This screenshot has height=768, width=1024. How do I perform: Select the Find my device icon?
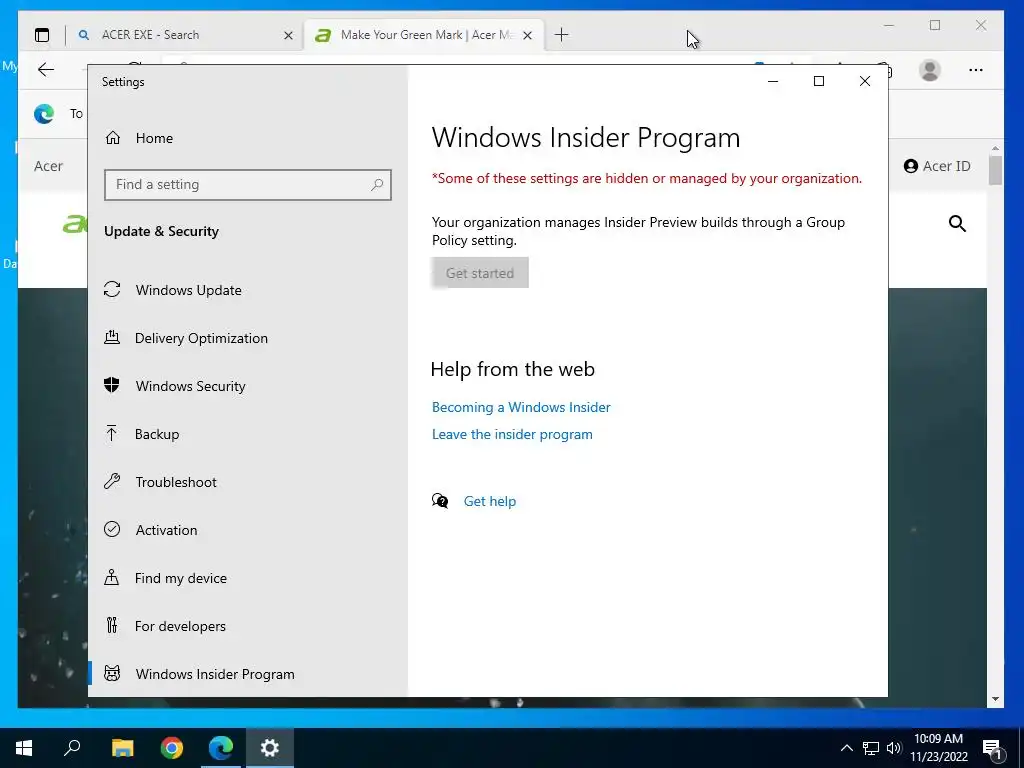click(x=112, y=578)
